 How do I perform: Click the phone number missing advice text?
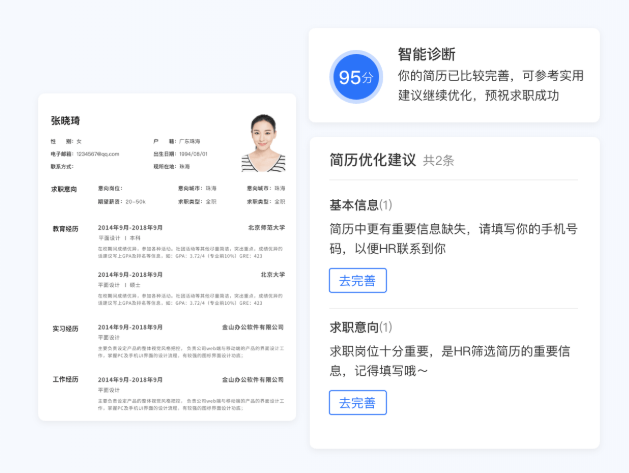pos(453,239)
